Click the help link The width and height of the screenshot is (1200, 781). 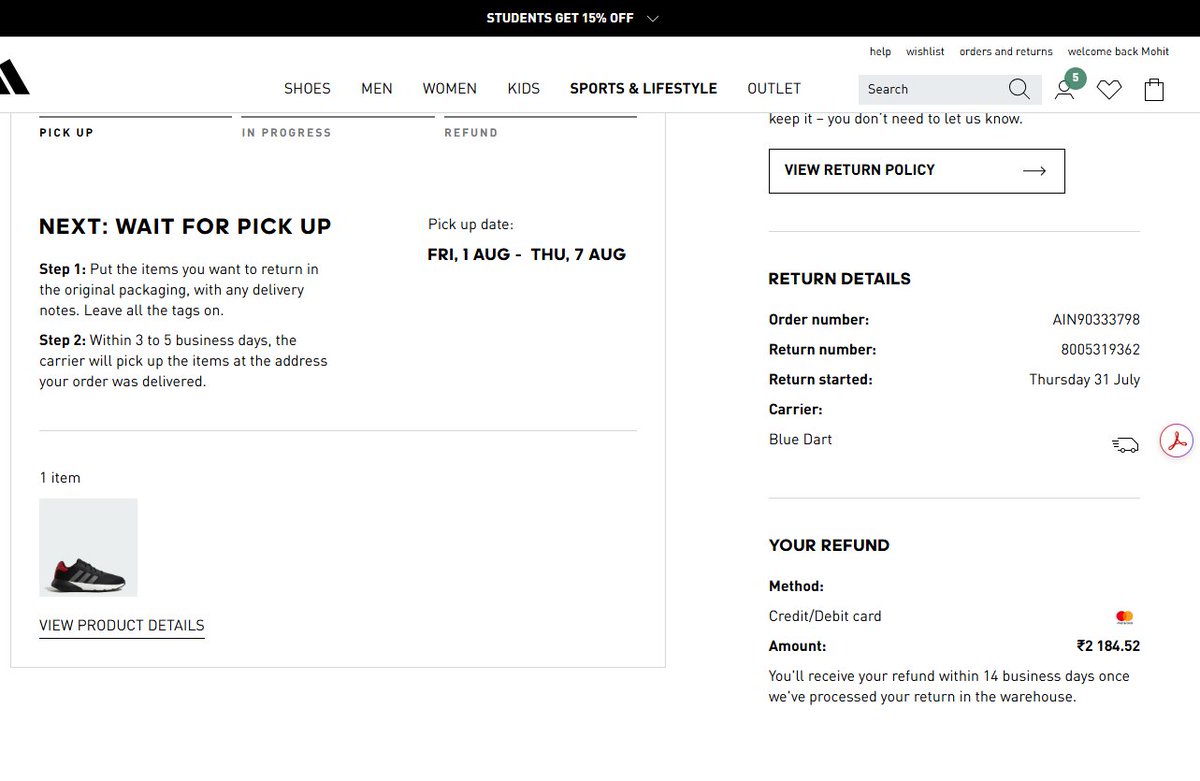pos(880,51)
